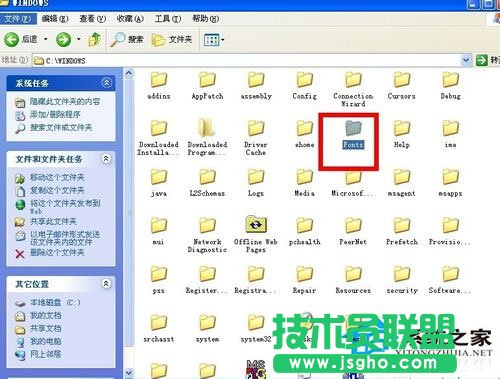Click 隐藏此文件夹的内容 link
500x379 pixels.
pos(65,102)
